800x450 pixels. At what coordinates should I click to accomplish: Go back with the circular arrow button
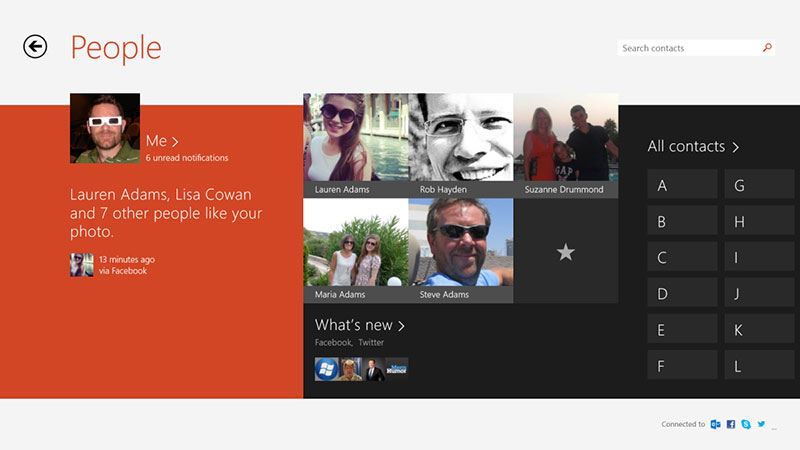coord(35,47)
